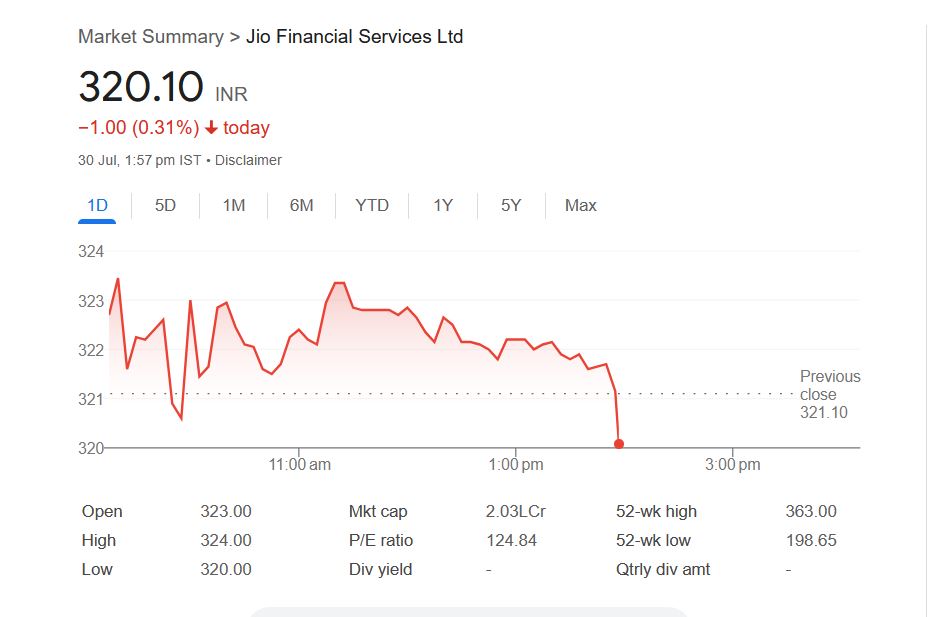The height and width of the screenshot is (617, 928).
Task: Open the Disclaimer link
Action: (248, 160)
